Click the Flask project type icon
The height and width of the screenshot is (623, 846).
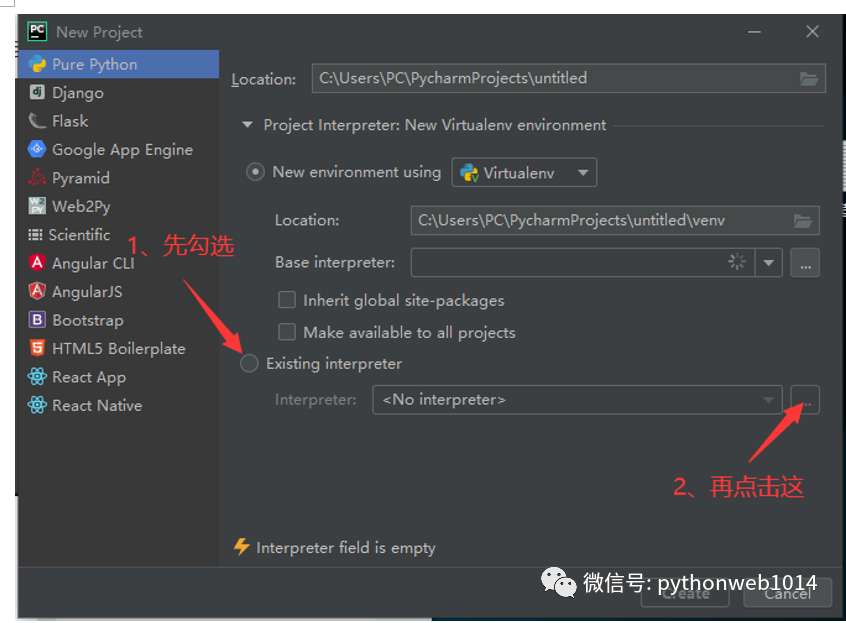click(37, 121)
